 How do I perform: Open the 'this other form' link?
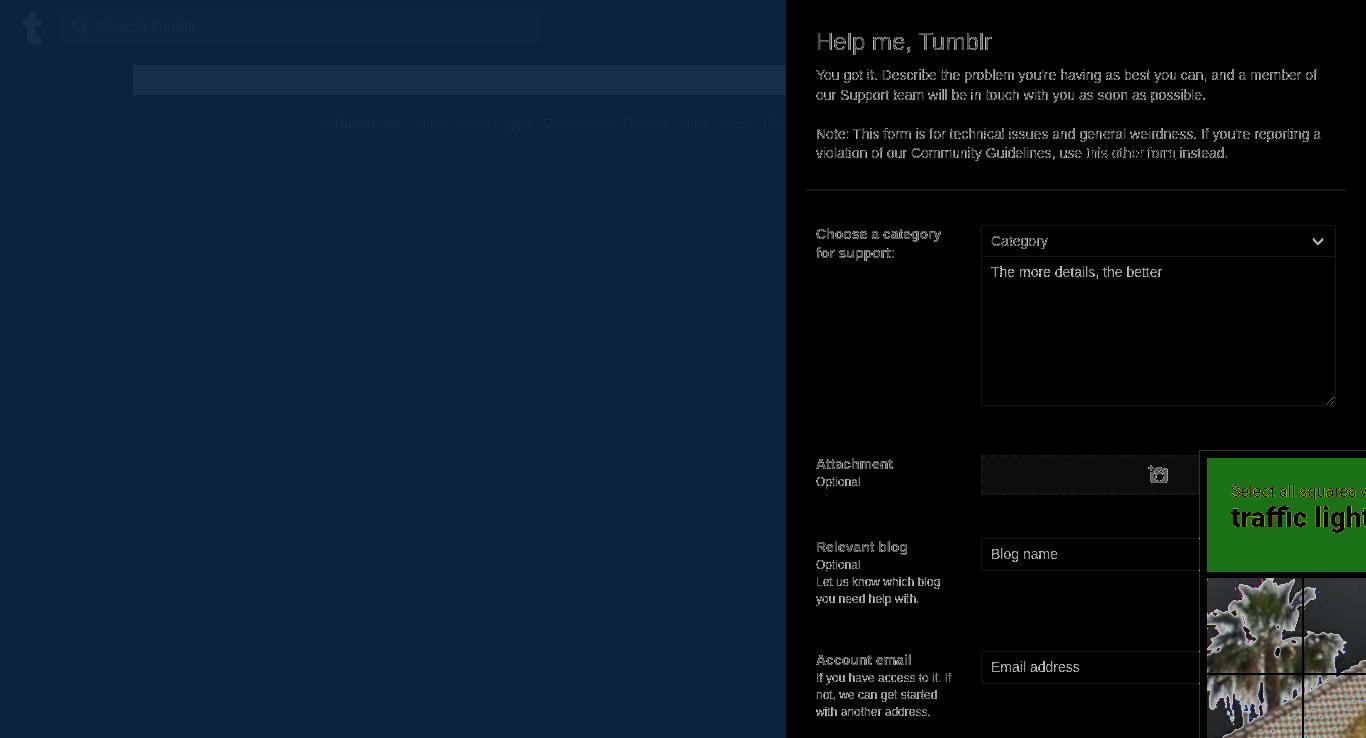1130,153
